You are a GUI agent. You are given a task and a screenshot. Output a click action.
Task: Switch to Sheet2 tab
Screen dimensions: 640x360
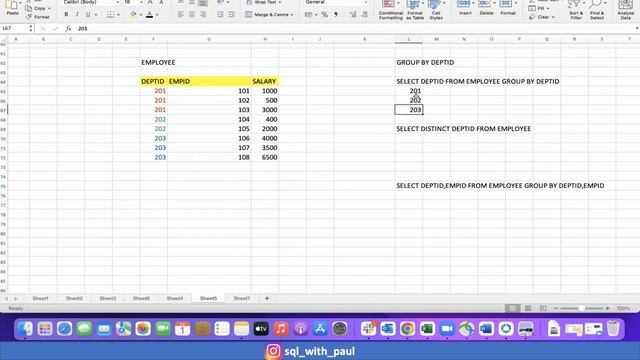74,299
